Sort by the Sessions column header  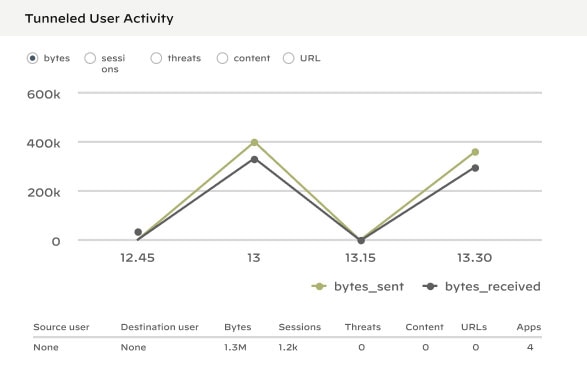click(299, 327)
